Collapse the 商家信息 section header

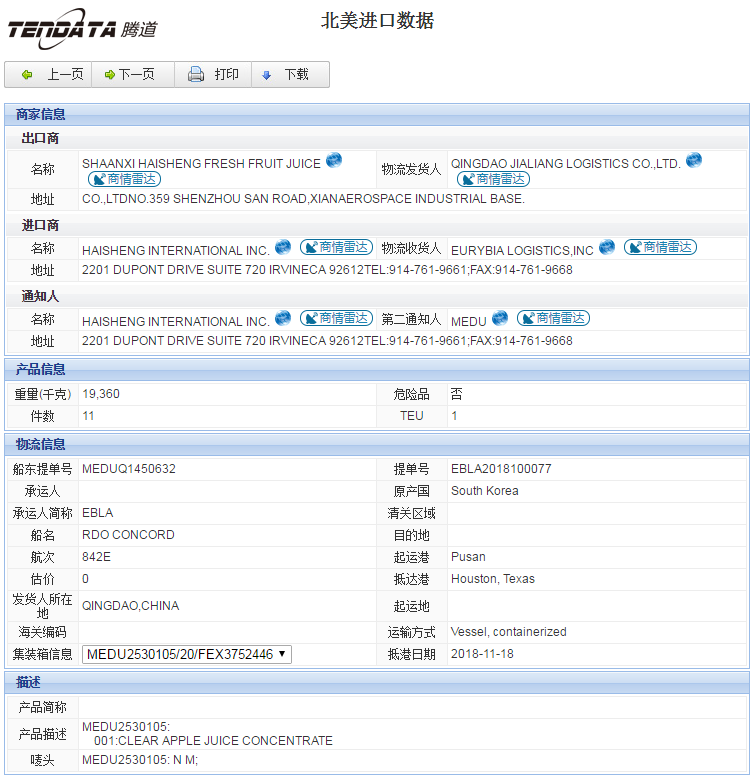point(41,114)
